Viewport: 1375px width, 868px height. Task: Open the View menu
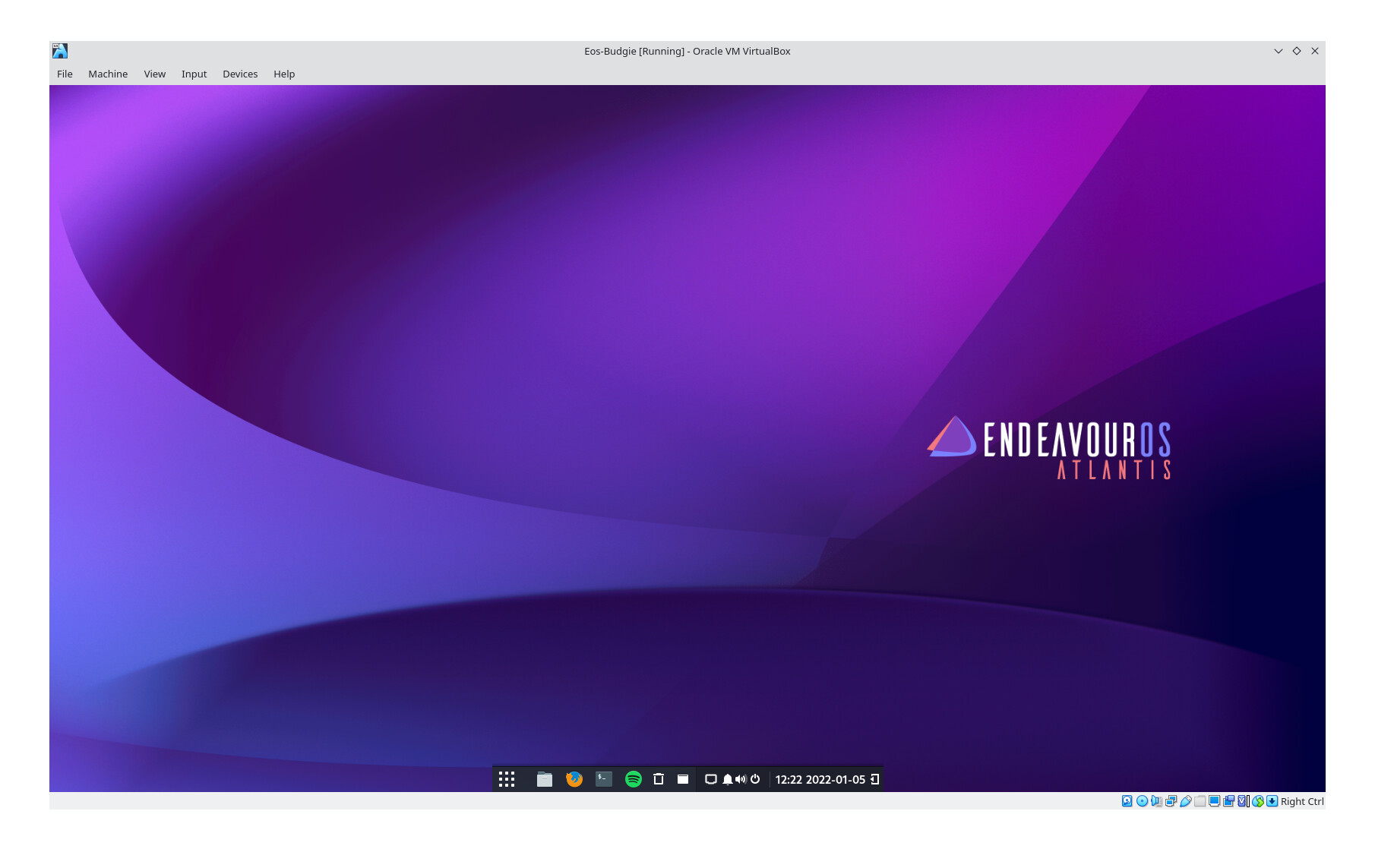[x=155, y=74]
